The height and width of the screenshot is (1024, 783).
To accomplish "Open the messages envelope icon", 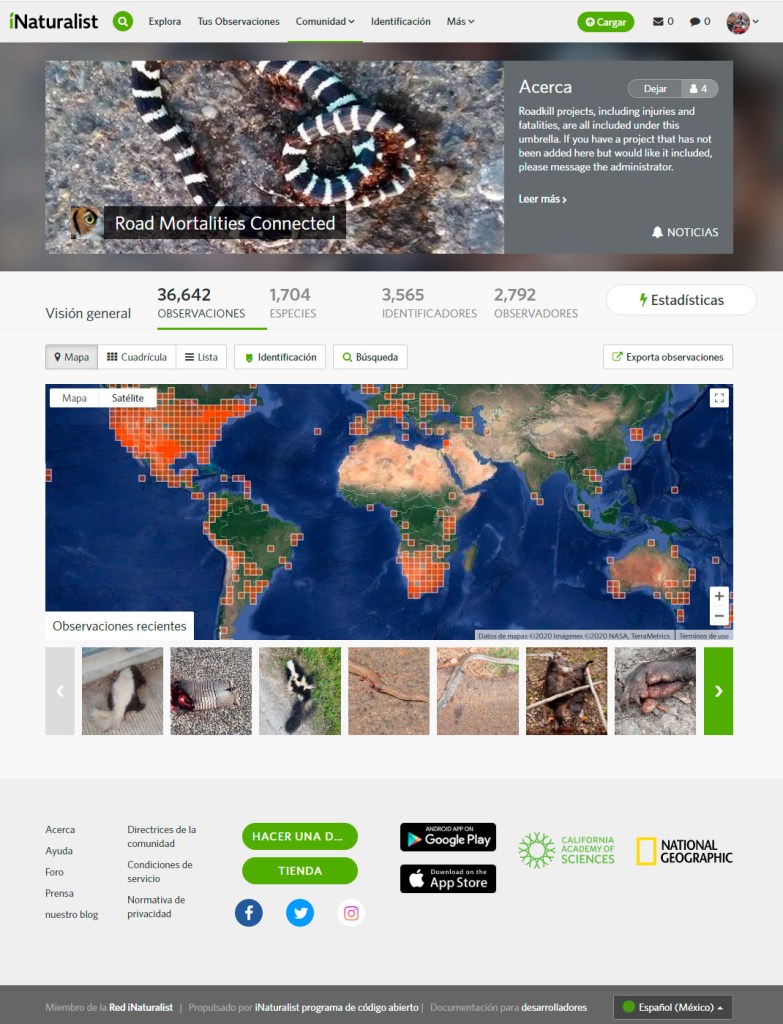I will point(658,22).
